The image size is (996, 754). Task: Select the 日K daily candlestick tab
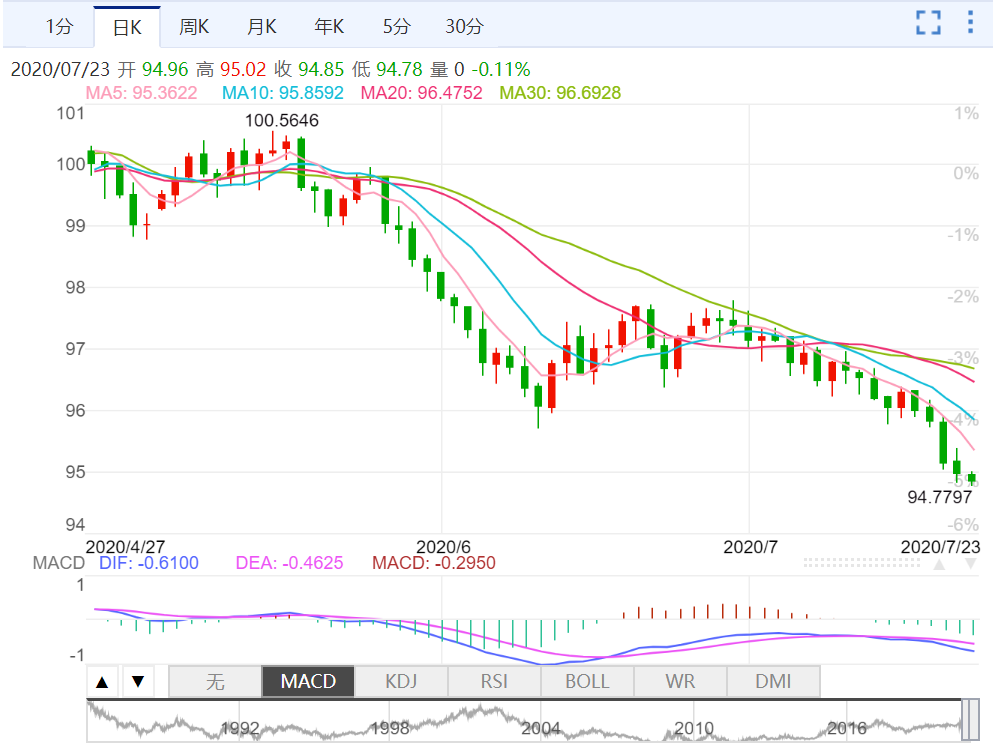pyautogui.click(x=127, y=27)
